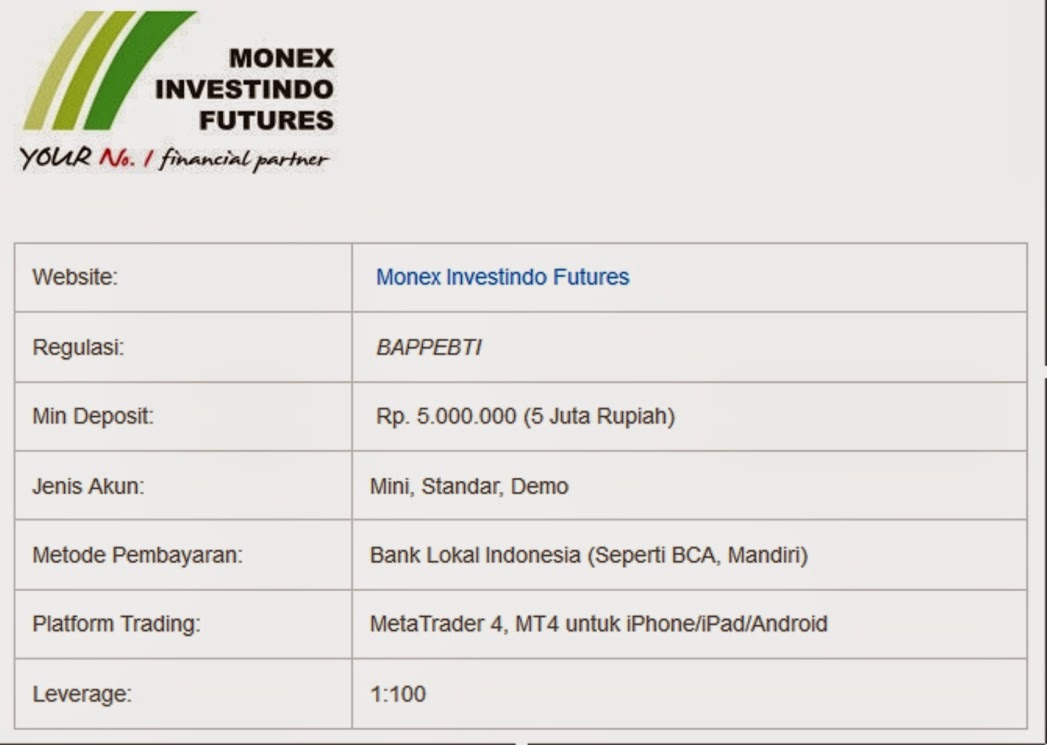Click the BAPPEBTI regulation text
The width and height of the screenshot is (1047, 745).
[429, 348]
